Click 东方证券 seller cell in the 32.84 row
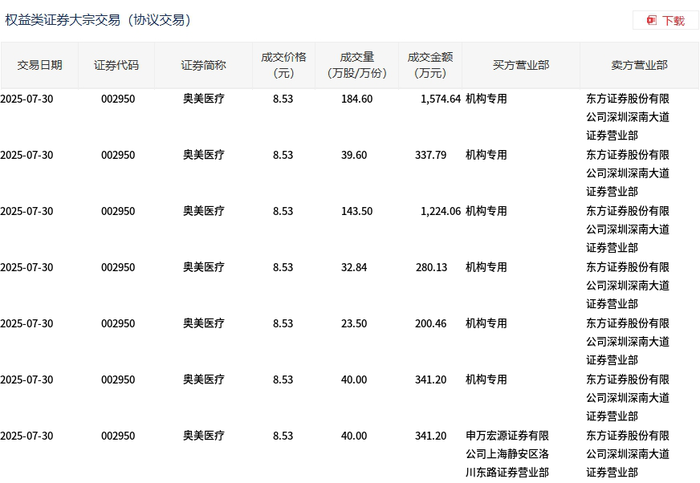 [x=628, y=286]
